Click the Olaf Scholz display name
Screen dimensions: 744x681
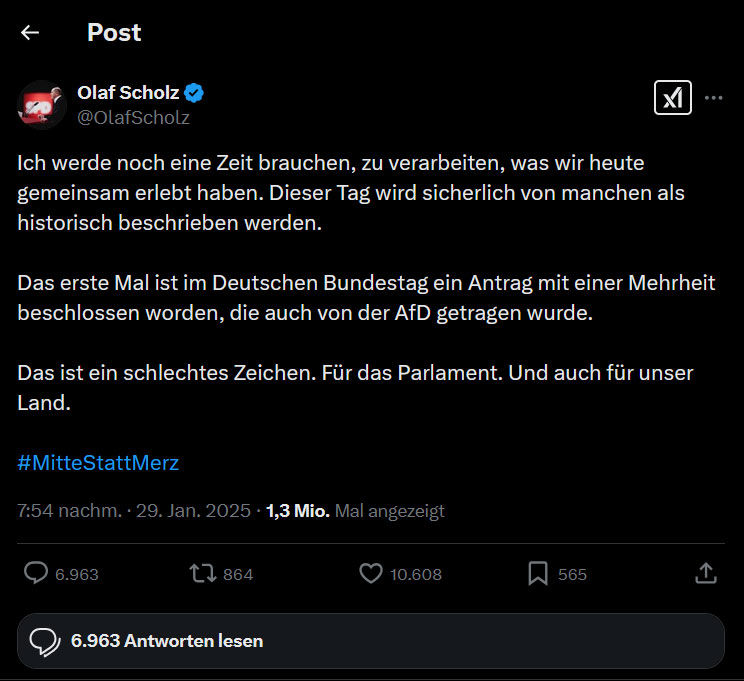pyautogui.click(x=128, y=93)
